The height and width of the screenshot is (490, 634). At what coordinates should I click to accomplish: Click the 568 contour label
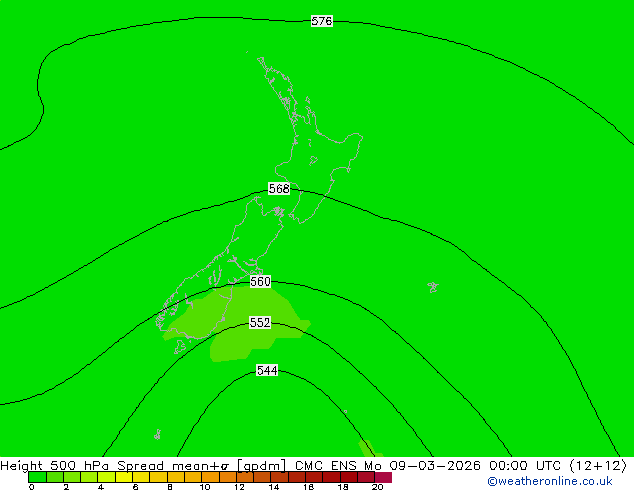279,188
